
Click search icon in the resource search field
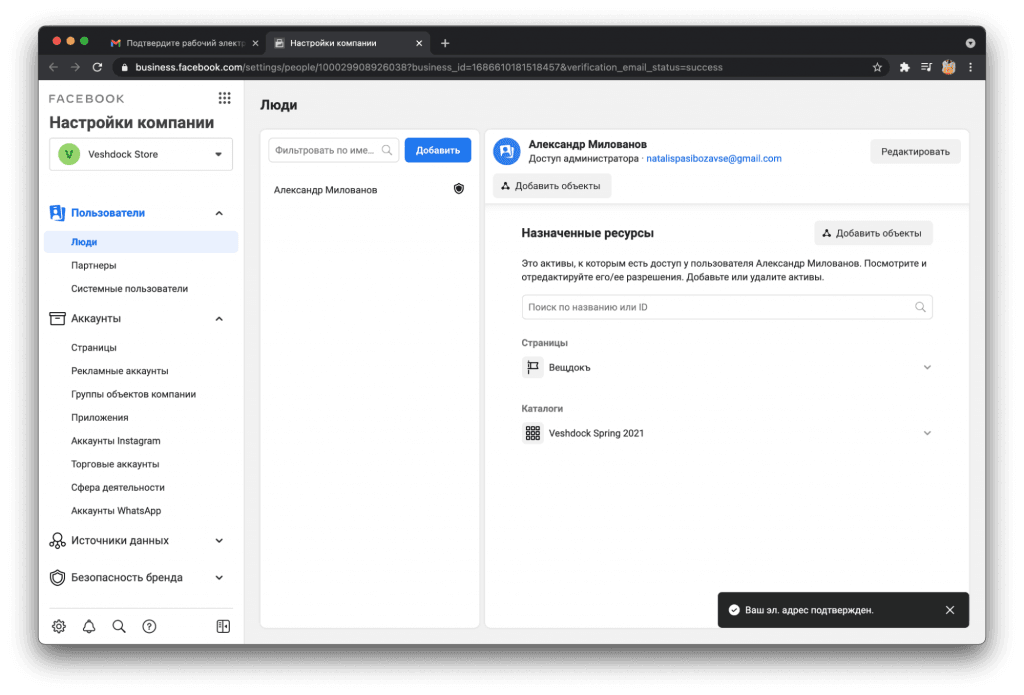point(920,307)
